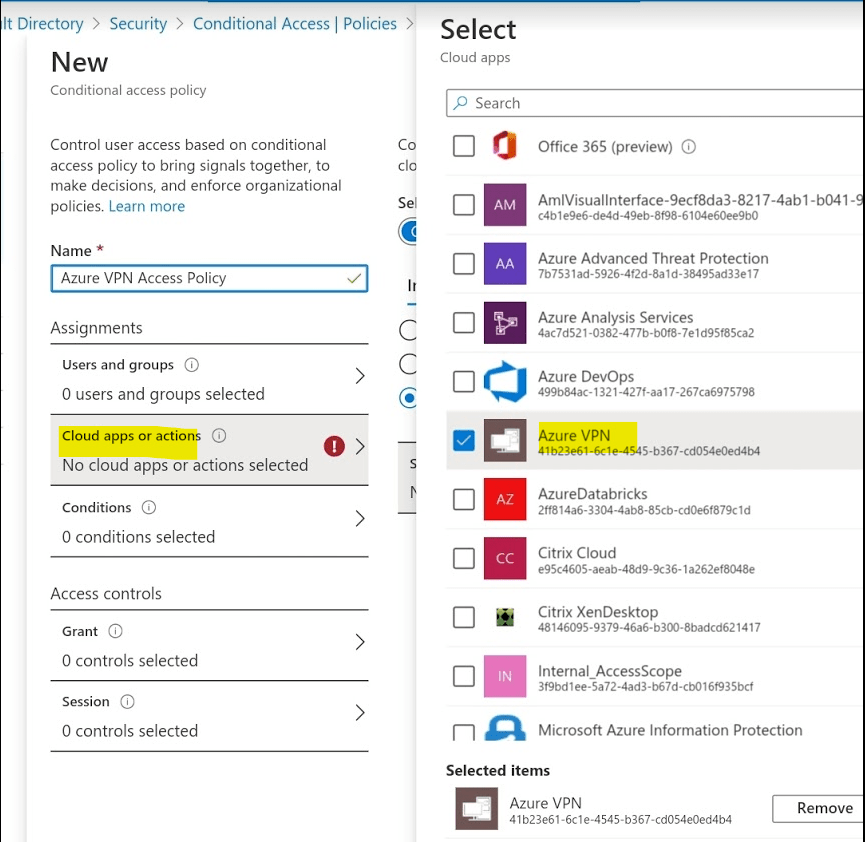
Task: Click the Learn more link
Action: (x=146, y=206)
